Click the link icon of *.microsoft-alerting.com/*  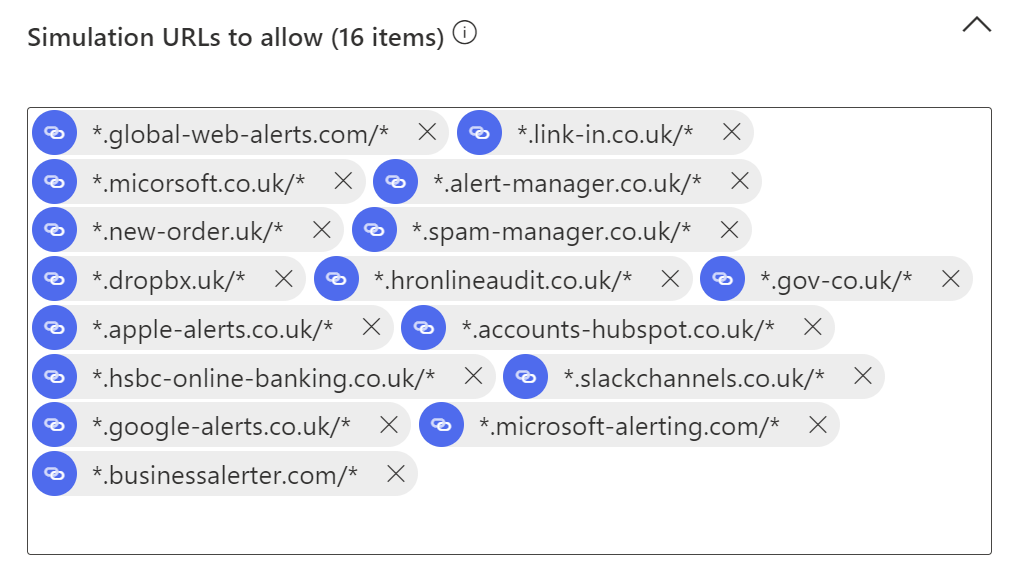tap(441, 425)
